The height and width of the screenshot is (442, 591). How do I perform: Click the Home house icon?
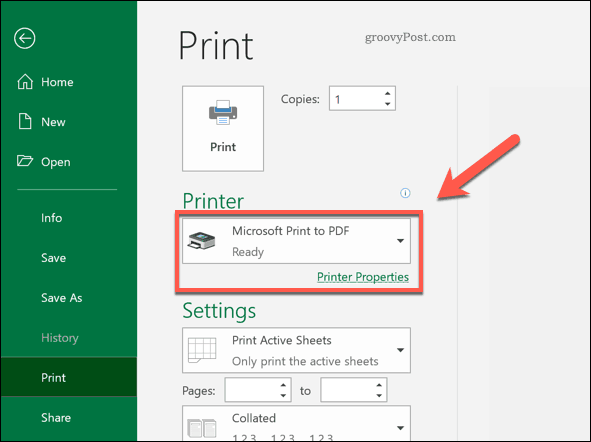(25, 81)
